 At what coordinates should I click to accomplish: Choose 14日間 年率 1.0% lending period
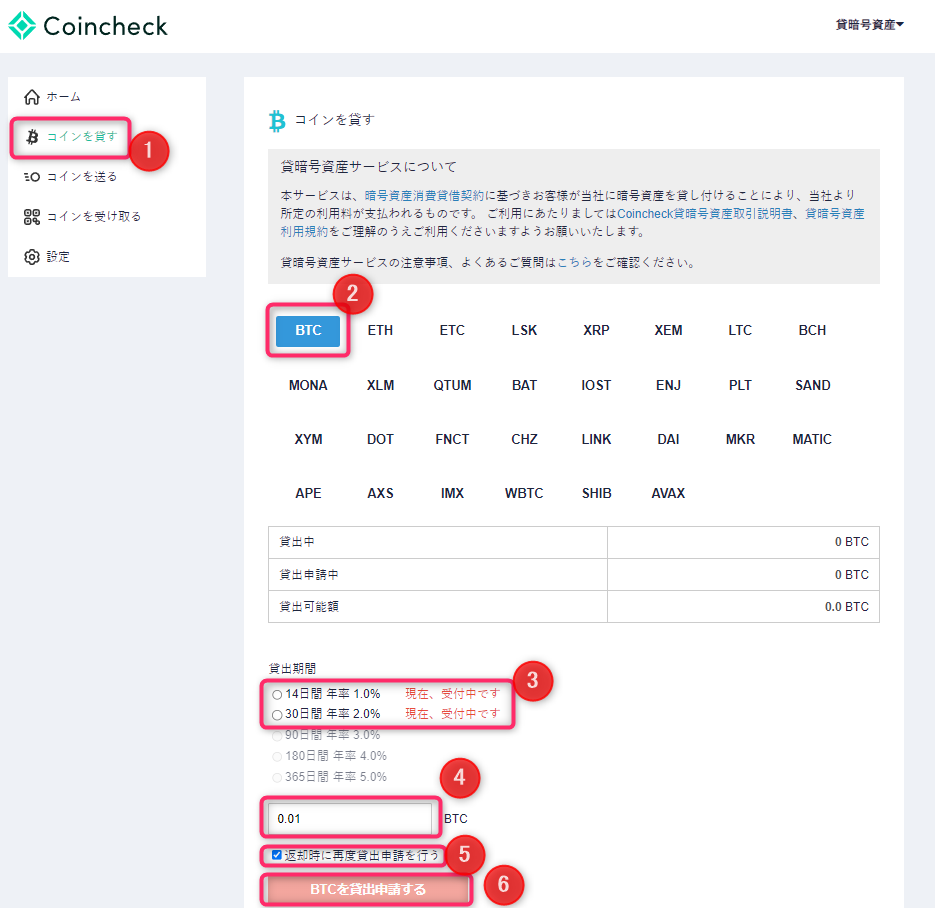pyautogui.click(x=277, y=695)
